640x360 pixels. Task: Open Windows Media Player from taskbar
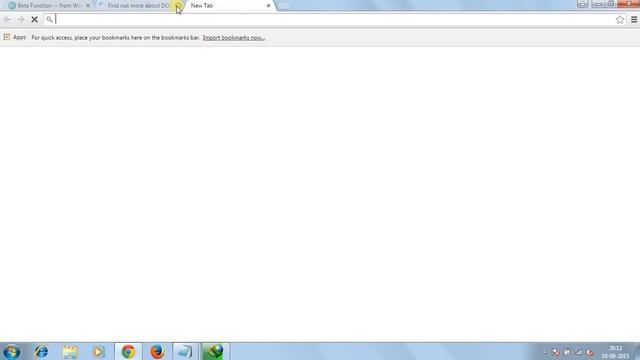click(98, 351)
